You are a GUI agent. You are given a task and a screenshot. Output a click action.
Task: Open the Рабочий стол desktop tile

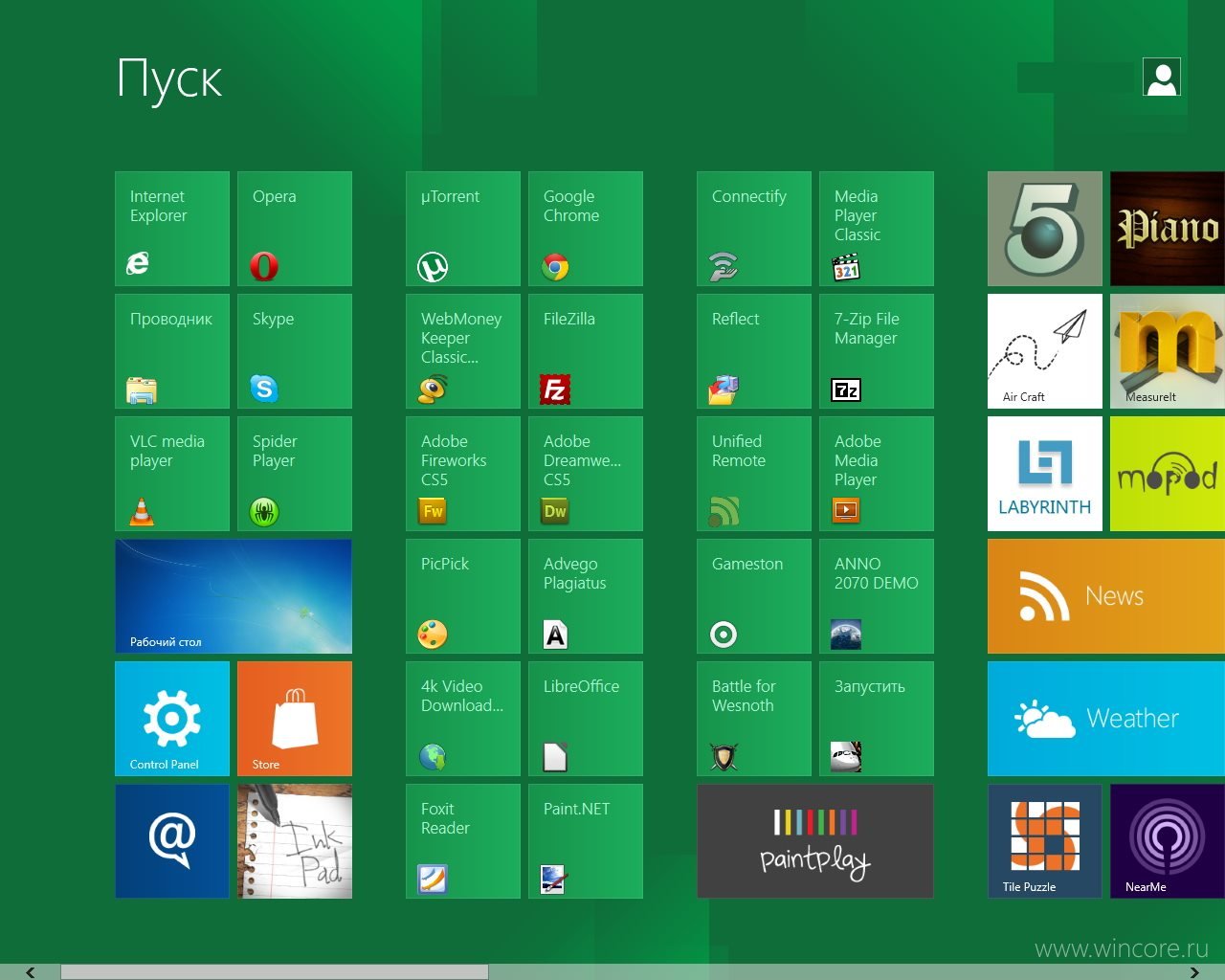[x=234, y=596]
